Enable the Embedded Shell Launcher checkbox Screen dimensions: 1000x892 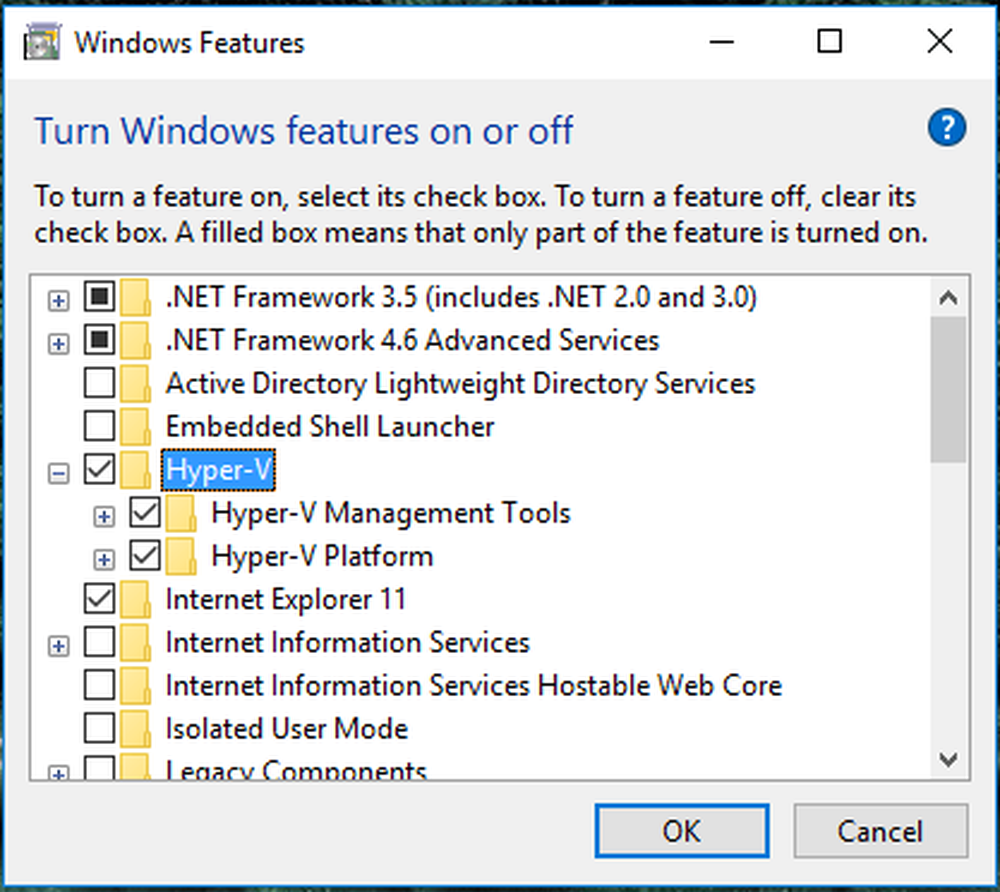coord(99,426)
